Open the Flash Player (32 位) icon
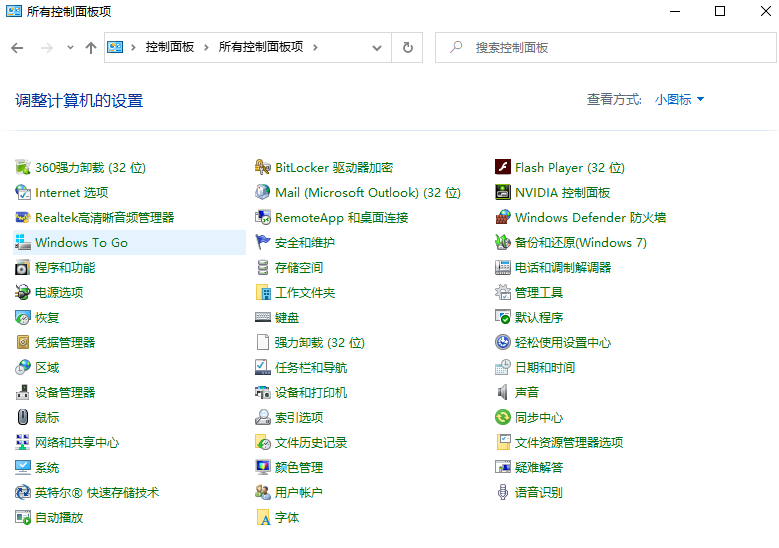Screen dimensions: 779x548 (503, 168)
